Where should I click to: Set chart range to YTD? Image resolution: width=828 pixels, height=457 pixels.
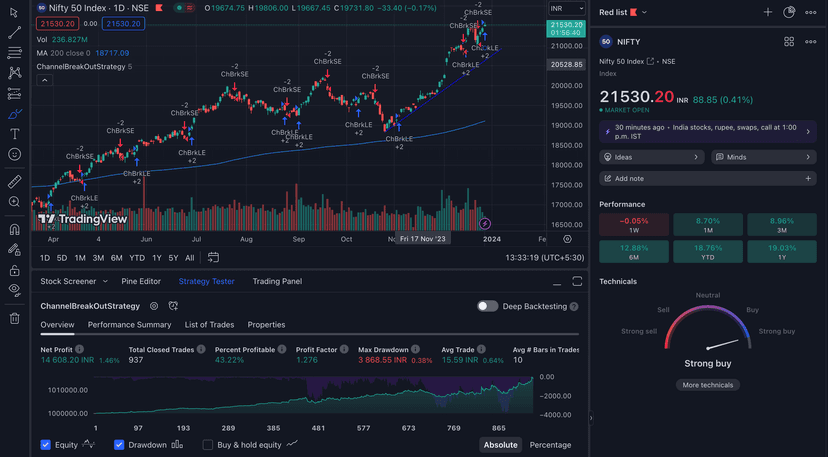pyautogui.click(x=137, y=258)
